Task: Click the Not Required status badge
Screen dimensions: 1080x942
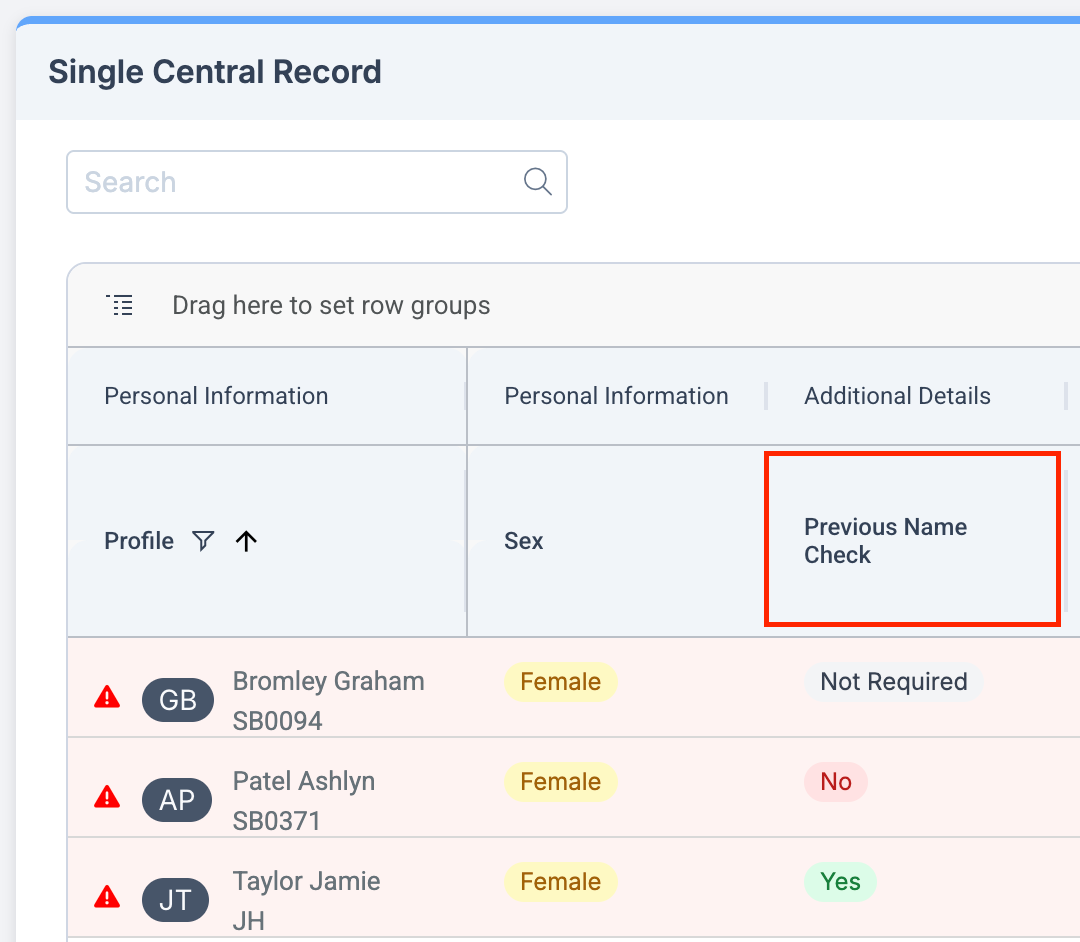Action: [894, 682]
